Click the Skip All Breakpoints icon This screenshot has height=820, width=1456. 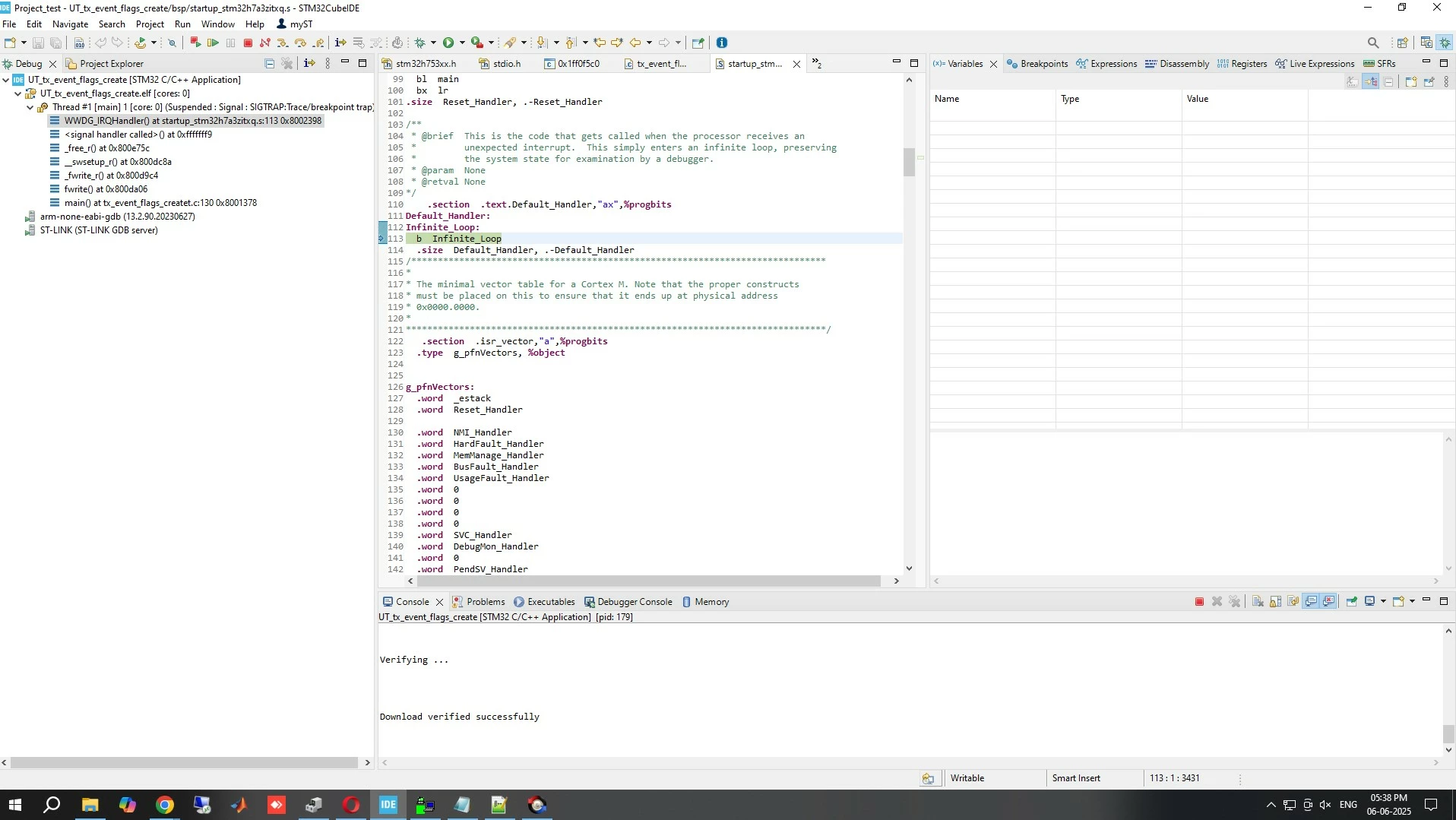(x=173, y=43)
